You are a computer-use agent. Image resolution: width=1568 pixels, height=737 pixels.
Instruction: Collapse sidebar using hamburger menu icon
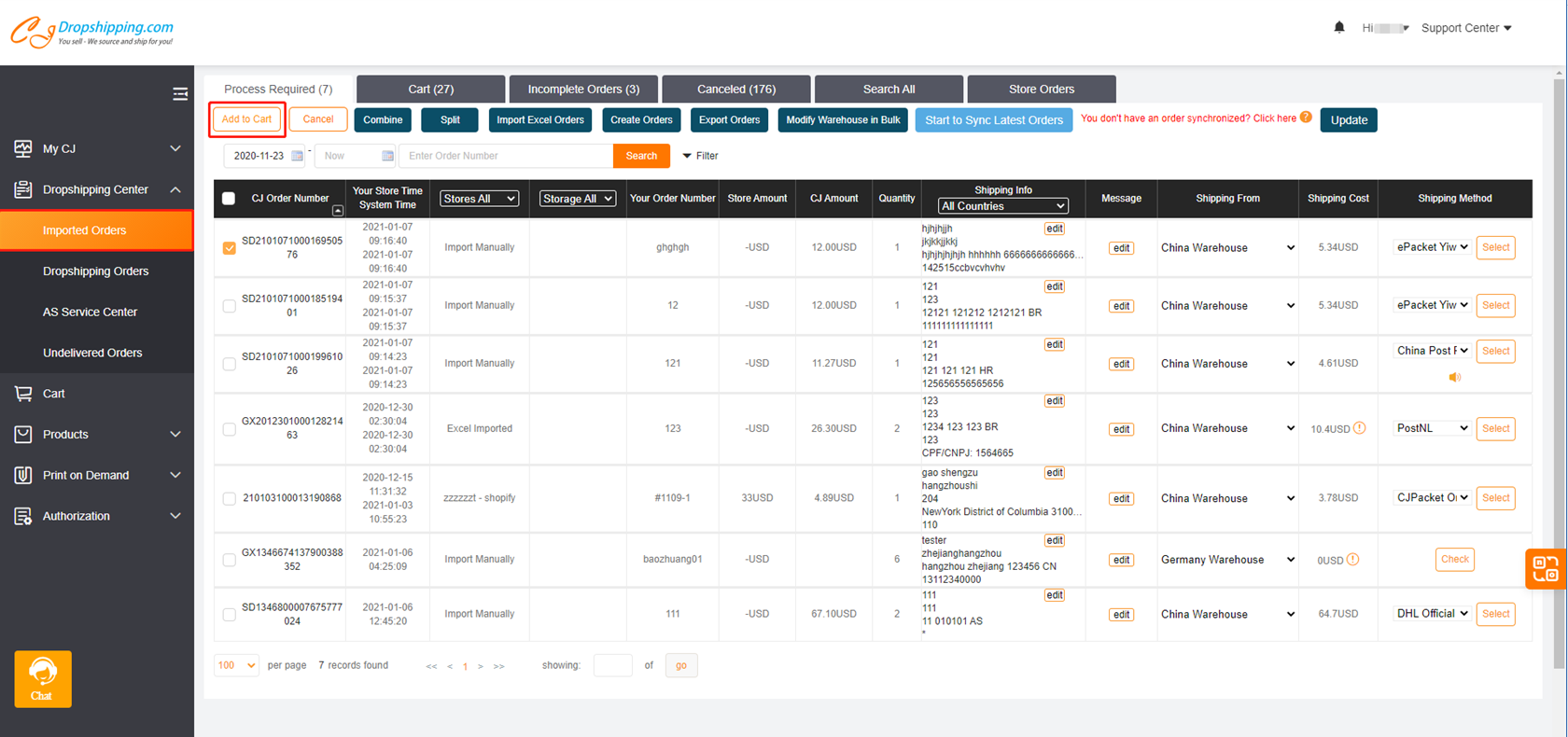[180, 94]
